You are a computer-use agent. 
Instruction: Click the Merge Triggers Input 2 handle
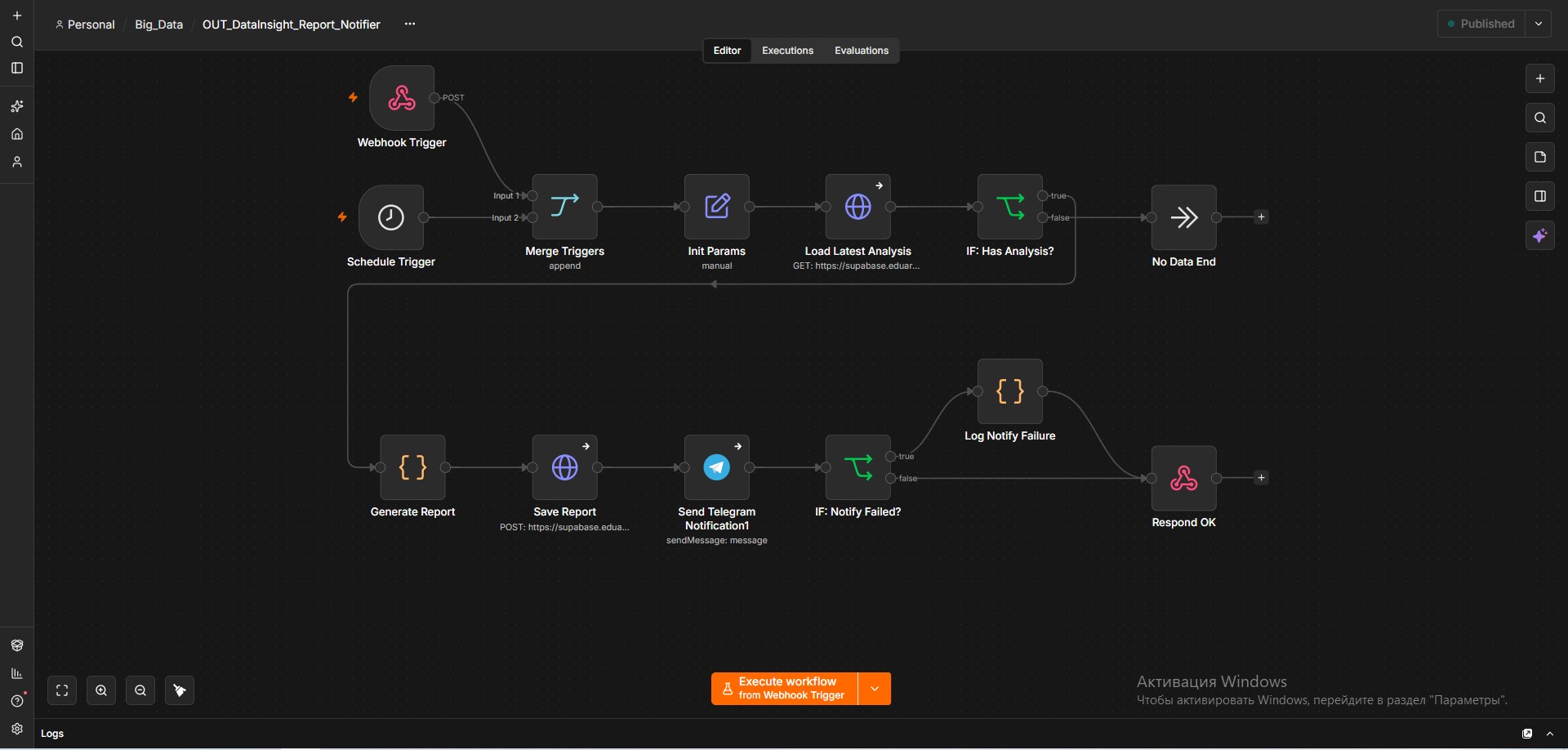point(532,217)
